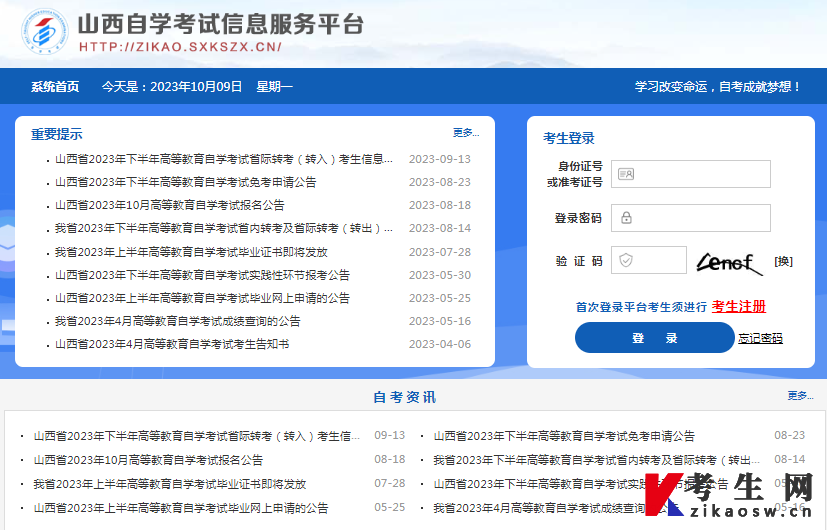Image resolution: width=827 pixels, height=530 pixels.
Task: Click the ID card icon in the ID number field
Action: (x=626, y=174)
